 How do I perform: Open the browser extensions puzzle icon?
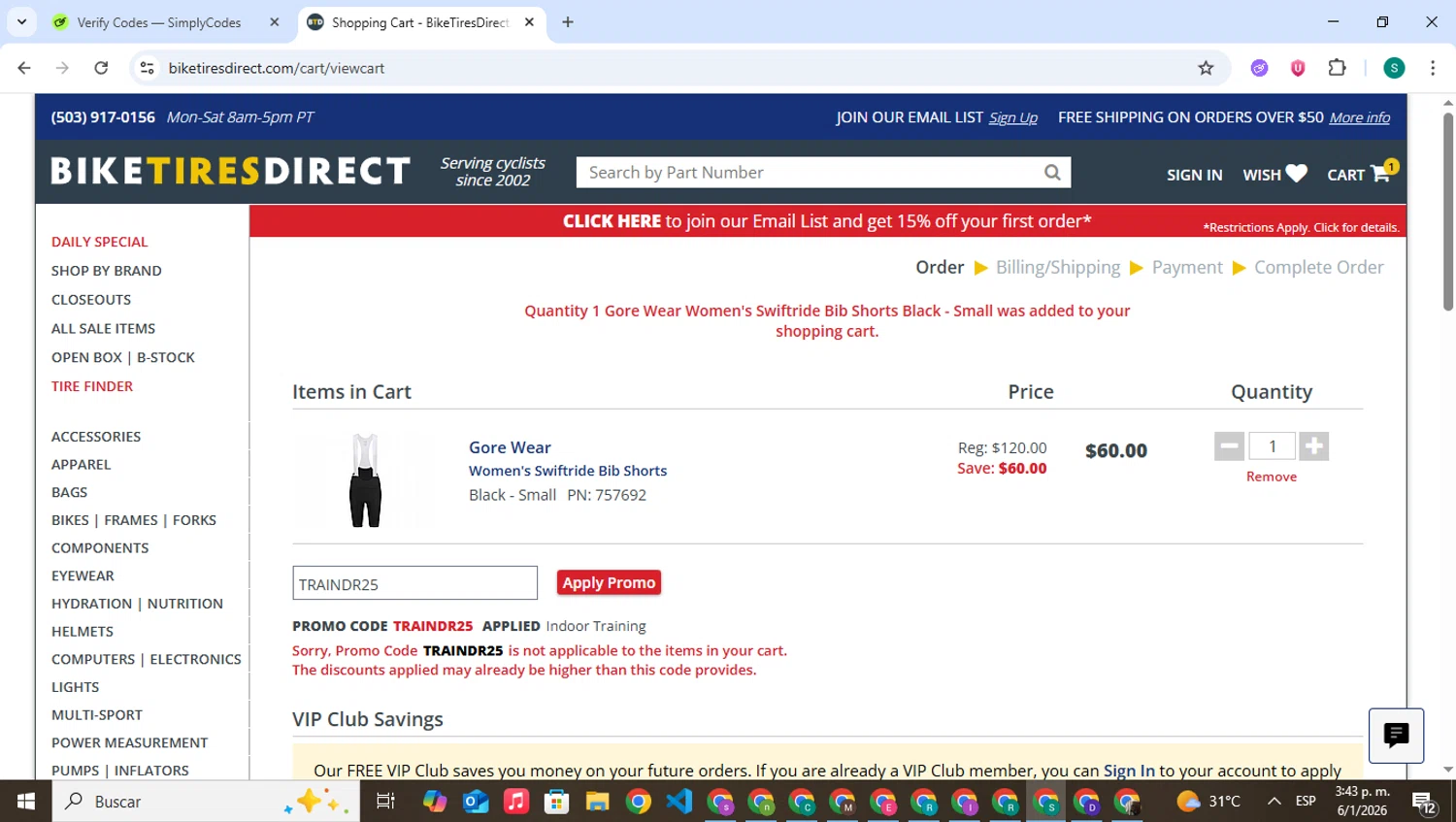[x=1337, y=68]
